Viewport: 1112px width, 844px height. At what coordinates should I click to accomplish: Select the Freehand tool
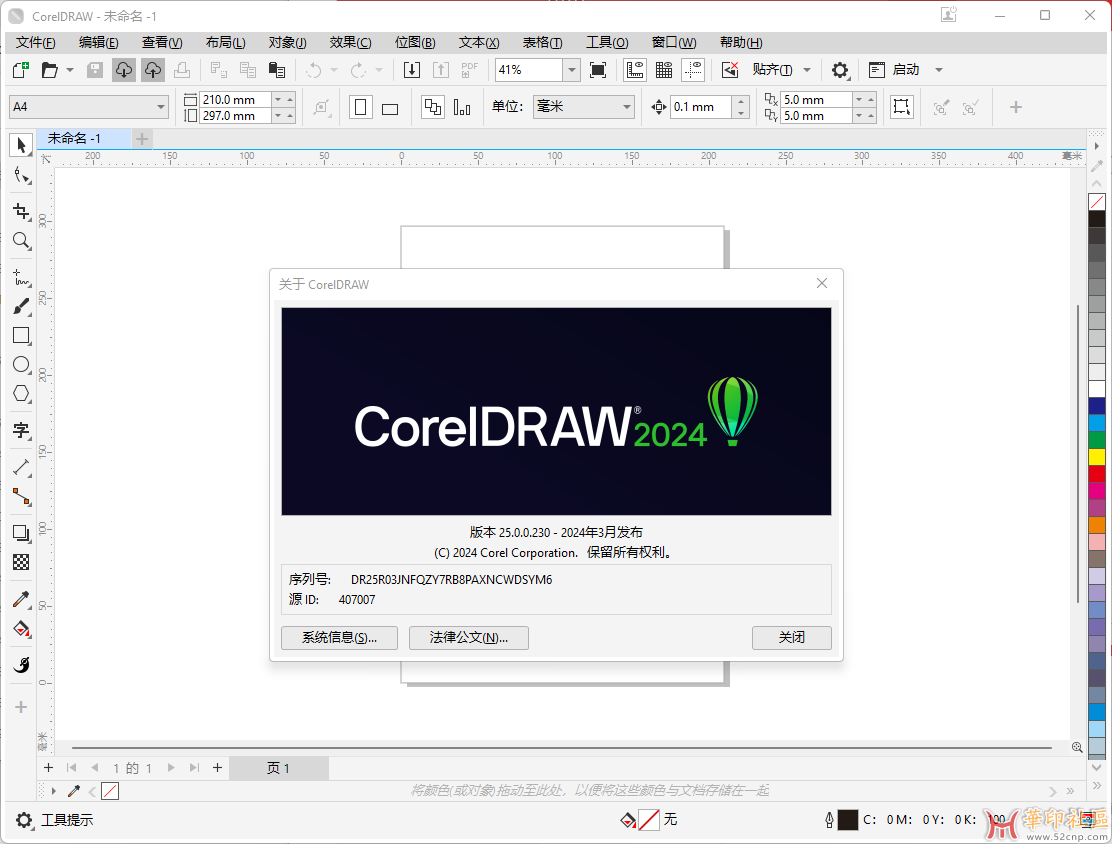[21, 277]
